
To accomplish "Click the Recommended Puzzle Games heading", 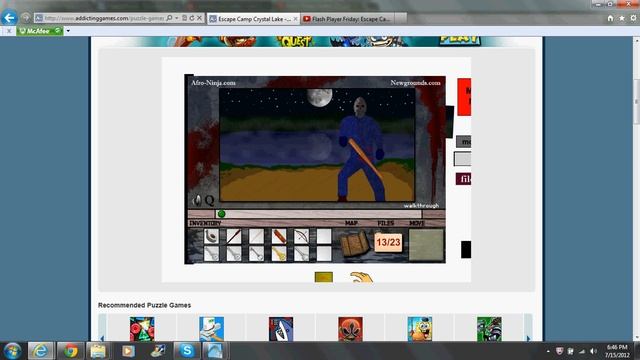I will click(x=144, y=305).
